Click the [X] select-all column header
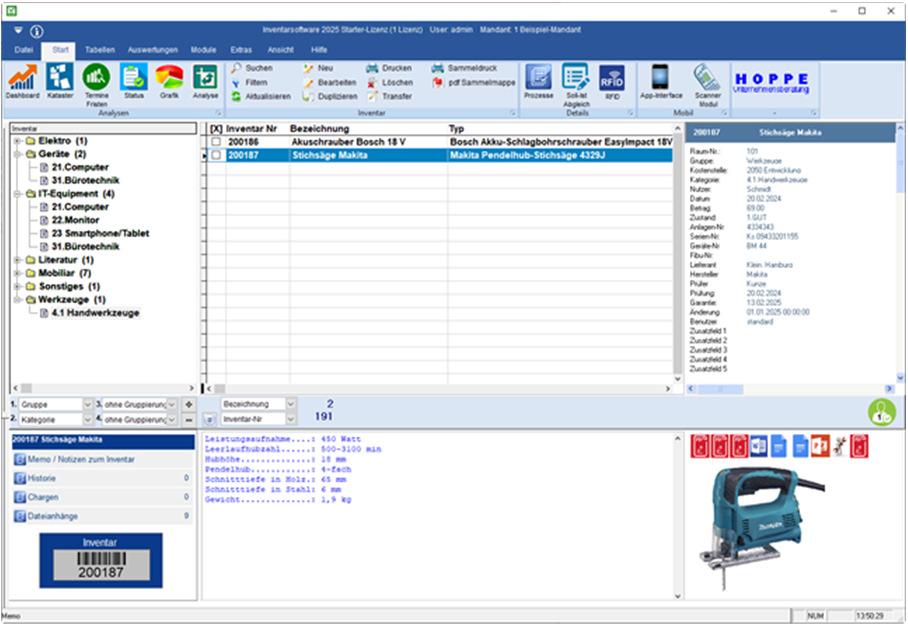The width and height of the screenshot is (908, 625). point(216,129)
